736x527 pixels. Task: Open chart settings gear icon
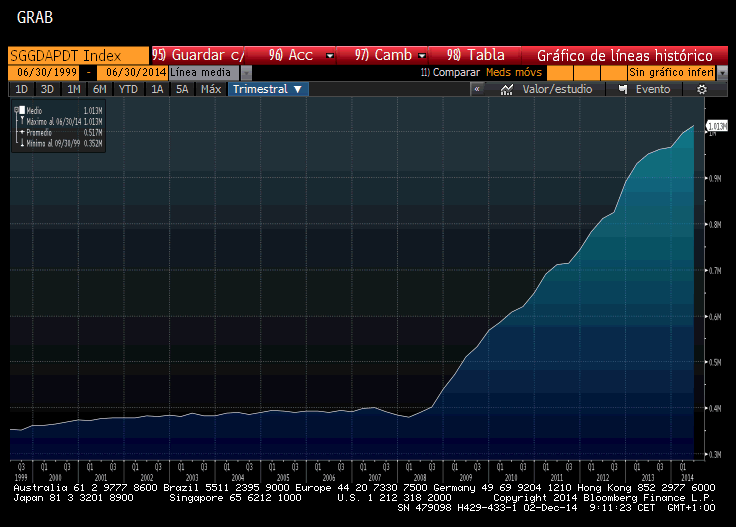(701, 90)
